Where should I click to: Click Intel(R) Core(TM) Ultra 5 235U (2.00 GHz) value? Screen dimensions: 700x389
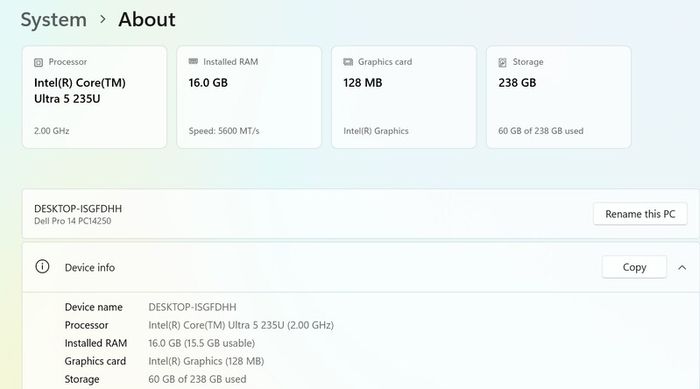pos(241,325)
